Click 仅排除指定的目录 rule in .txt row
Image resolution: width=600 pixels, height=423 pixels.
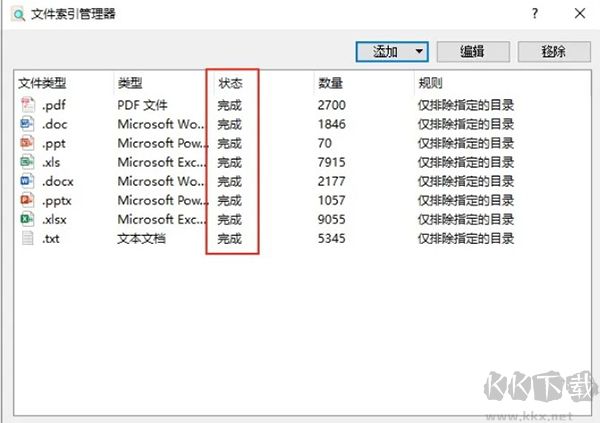pyautogui.click(x=466, y=238)
